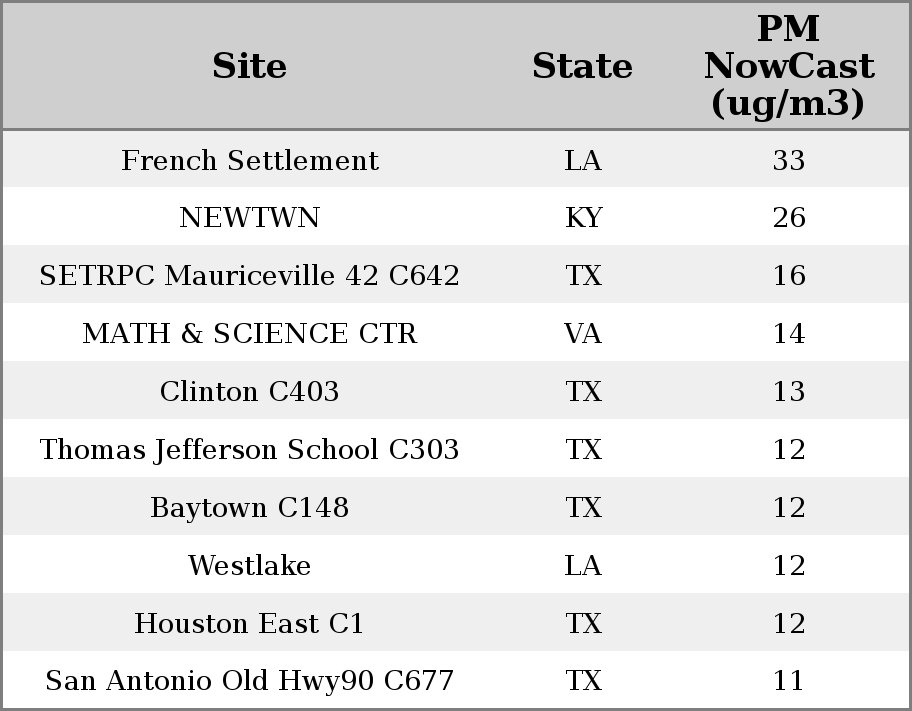The height and width of the screenshot is (711, 912).
Task: Select the Clinton C403 site cell
Action: tap(250, 391)
